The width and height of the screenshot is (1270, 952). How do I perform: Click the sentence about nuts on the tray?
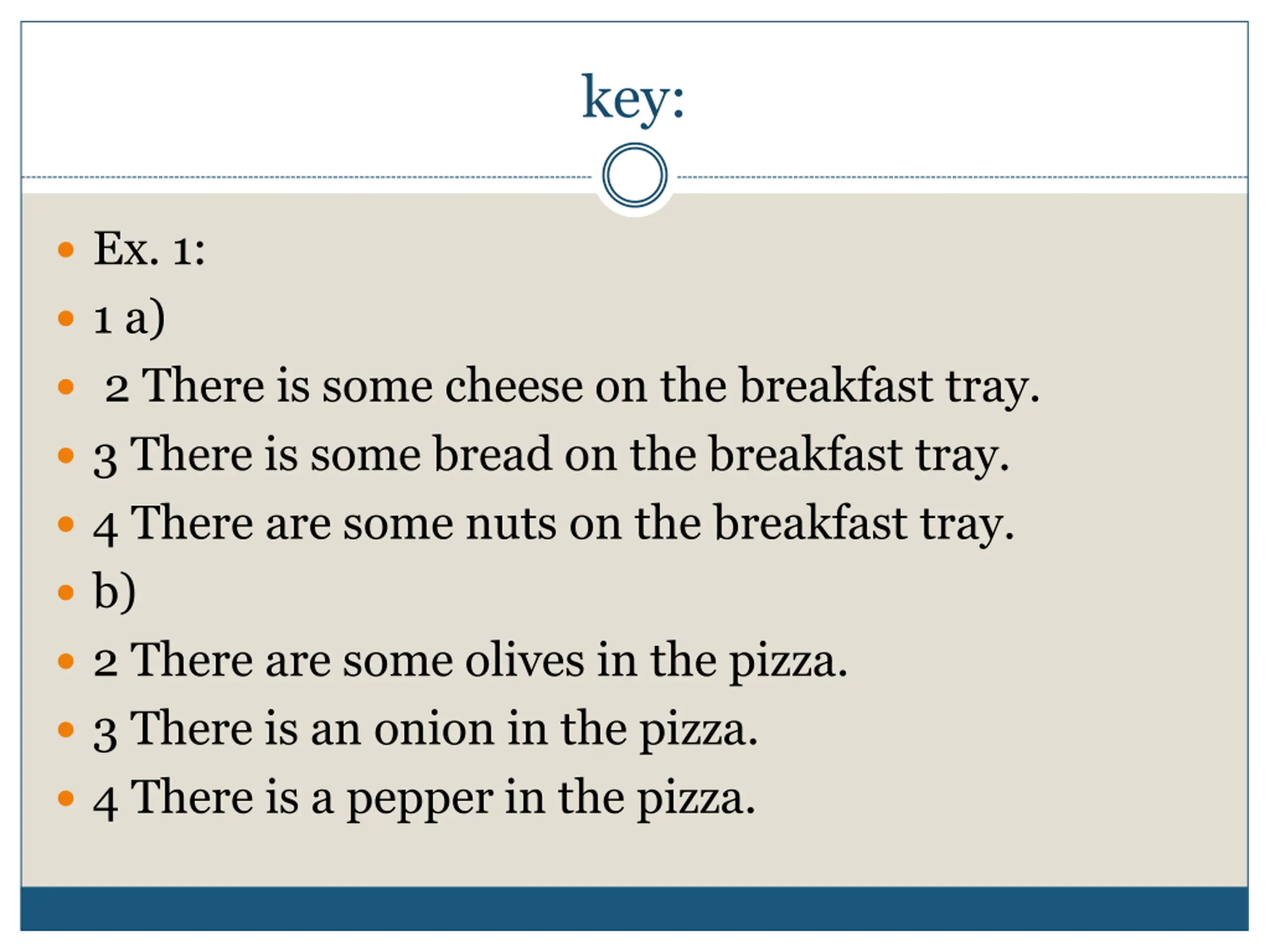[x=554, y=524]
